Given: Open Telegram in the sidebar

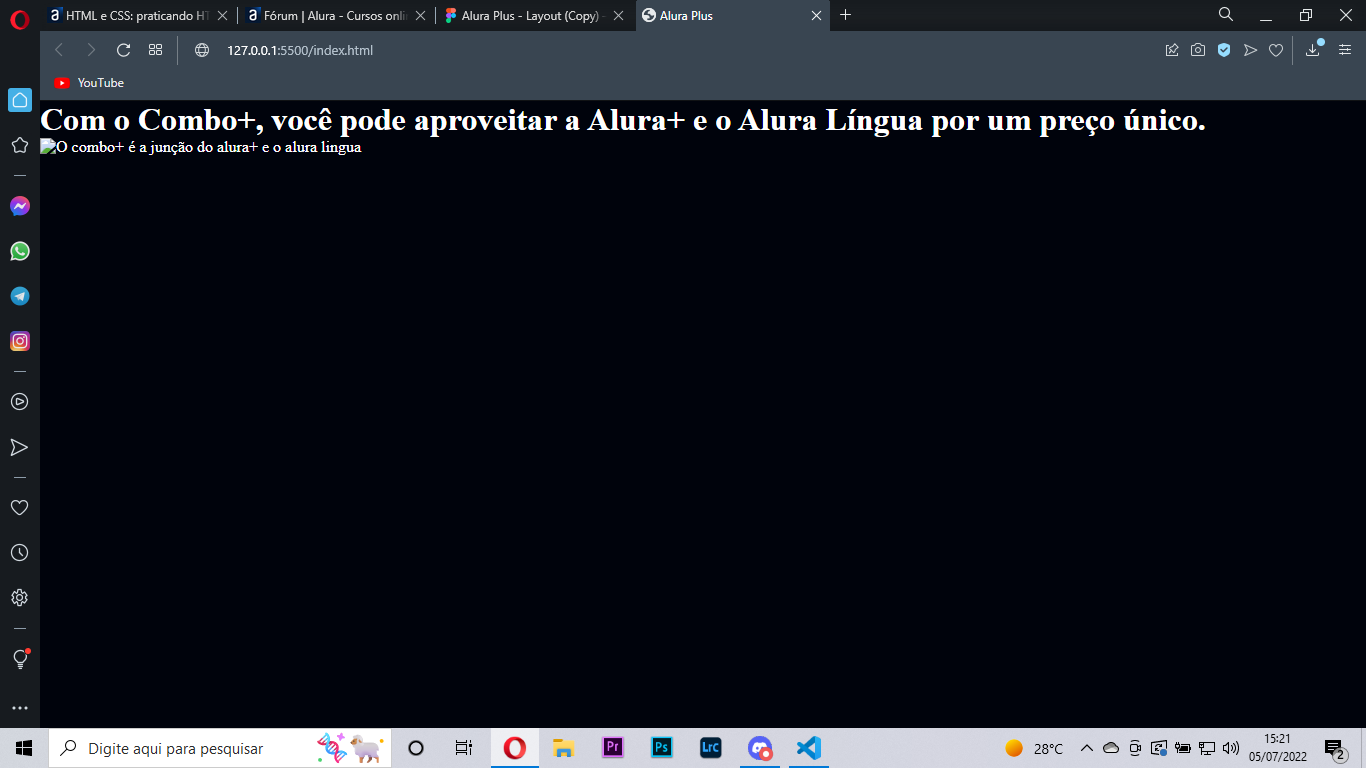Looking at the screenshot, I should [x=20, y=296].
